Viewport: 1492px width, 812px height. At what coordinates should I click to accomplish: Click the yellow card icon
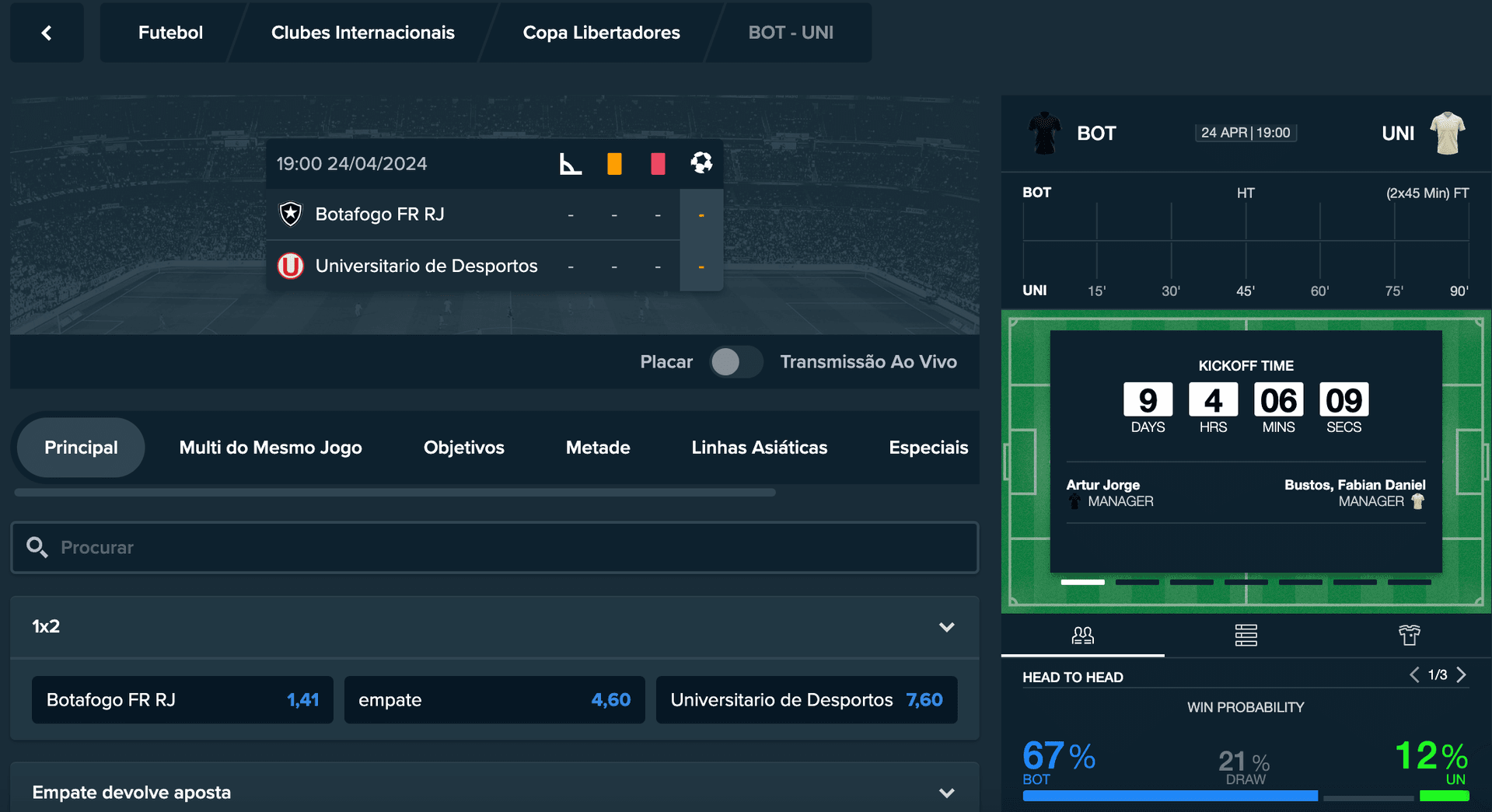tap(614, 163)
